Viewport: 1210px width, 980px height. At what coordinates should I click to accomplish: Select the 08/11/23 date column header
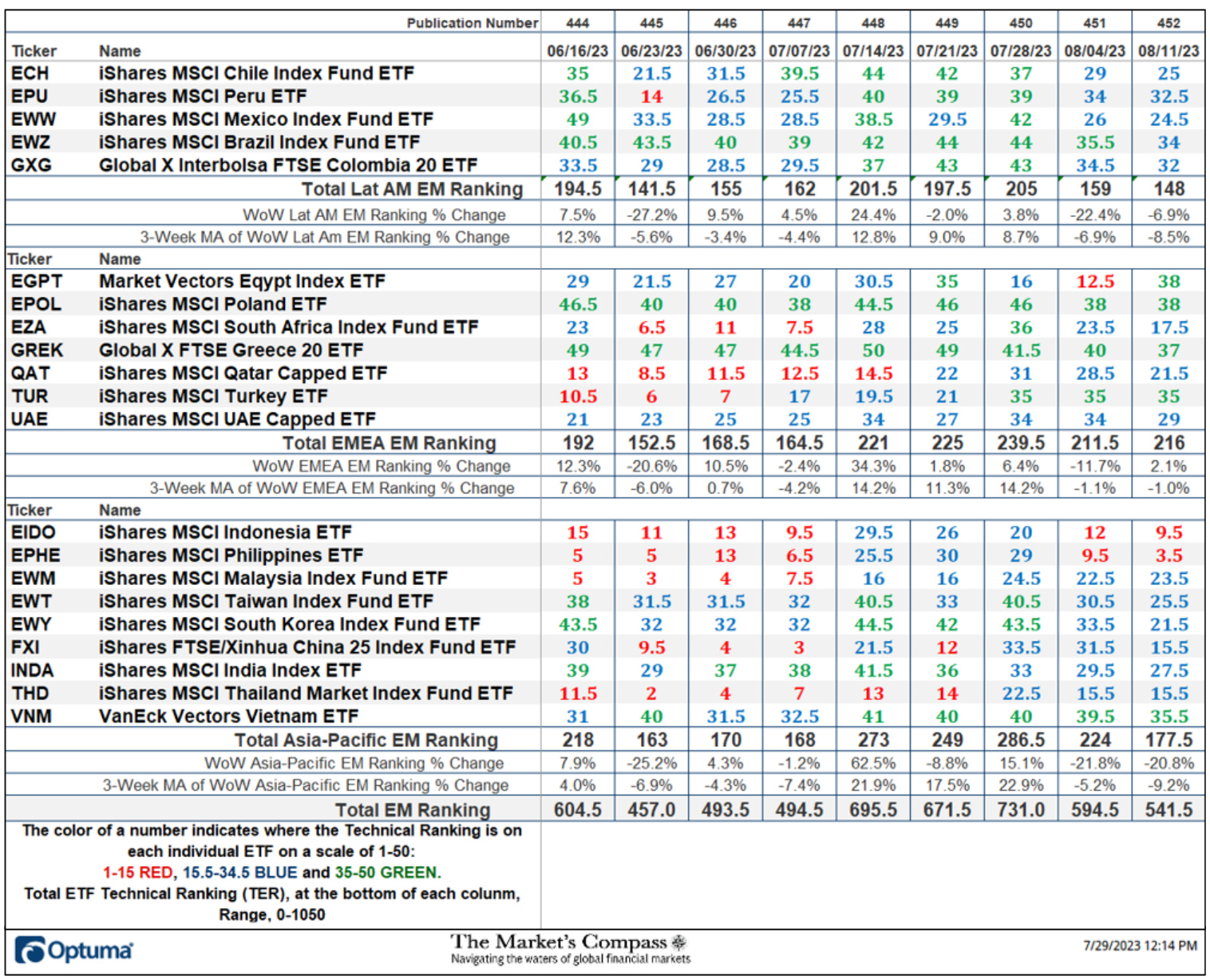point(1168,51)
